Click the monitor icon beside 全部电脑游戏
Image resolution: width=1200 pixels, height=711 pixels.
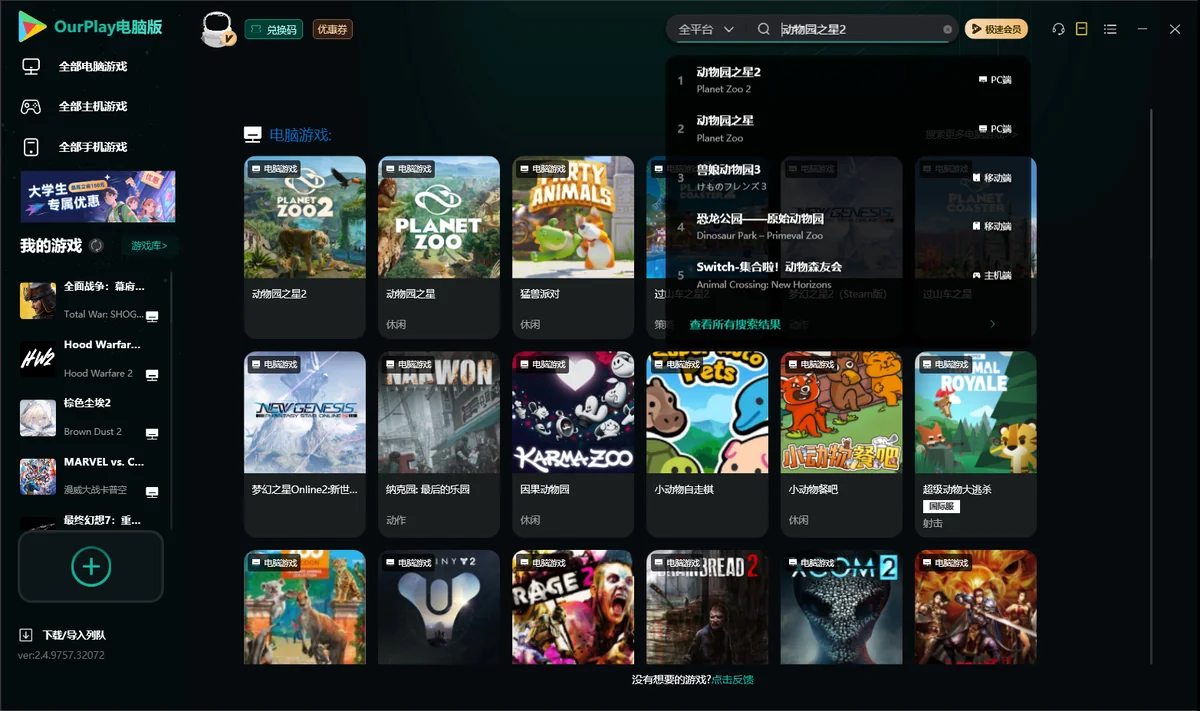31,67
